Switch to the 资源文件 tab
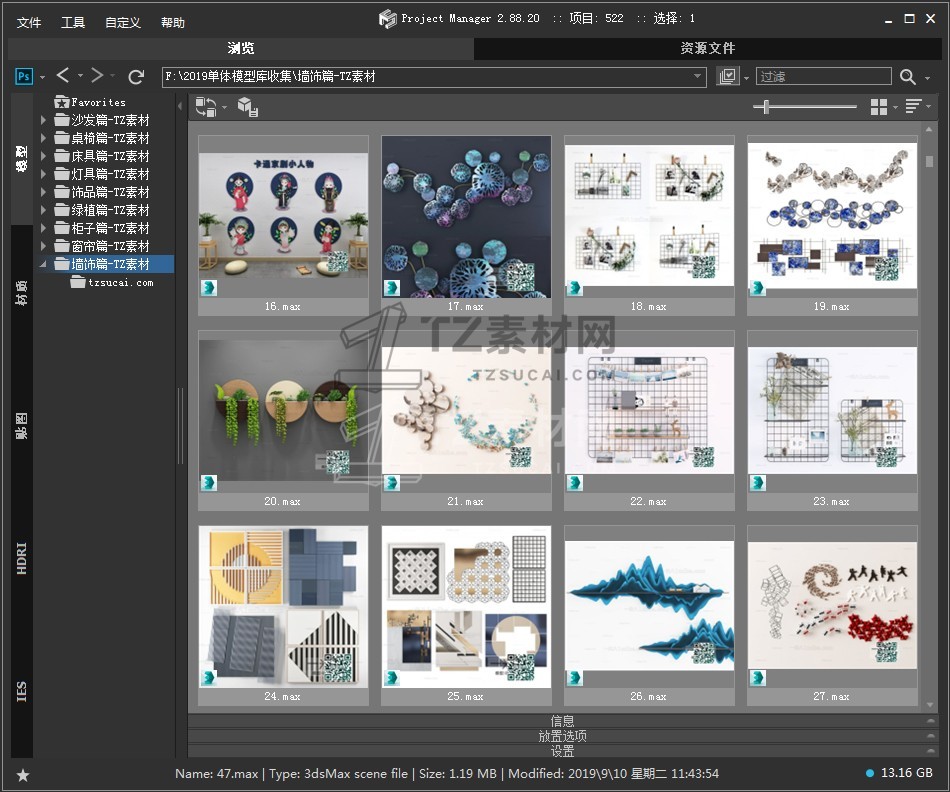The image size is (950, 792). 707,48
